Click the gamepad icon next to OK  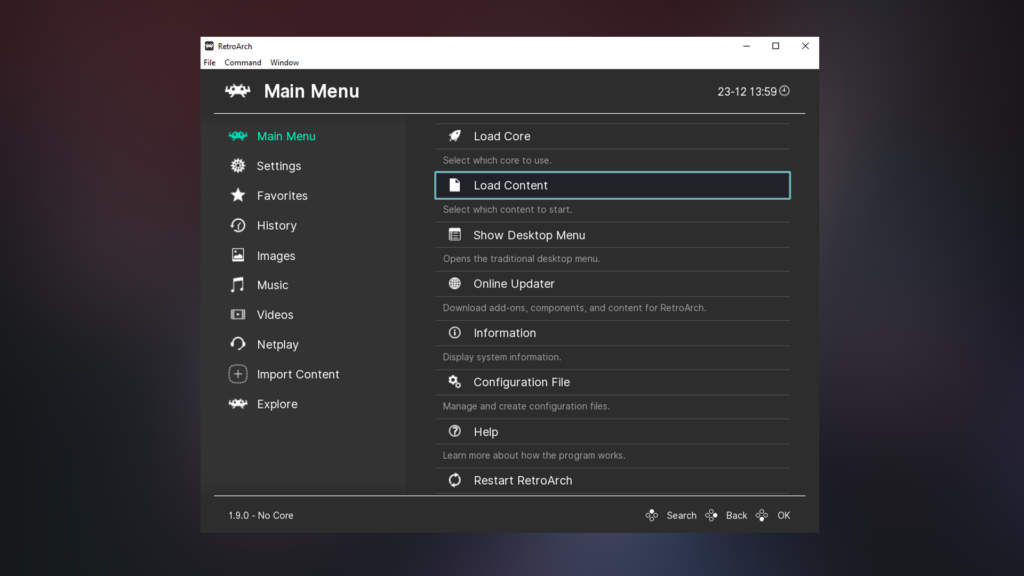point(762,515)
